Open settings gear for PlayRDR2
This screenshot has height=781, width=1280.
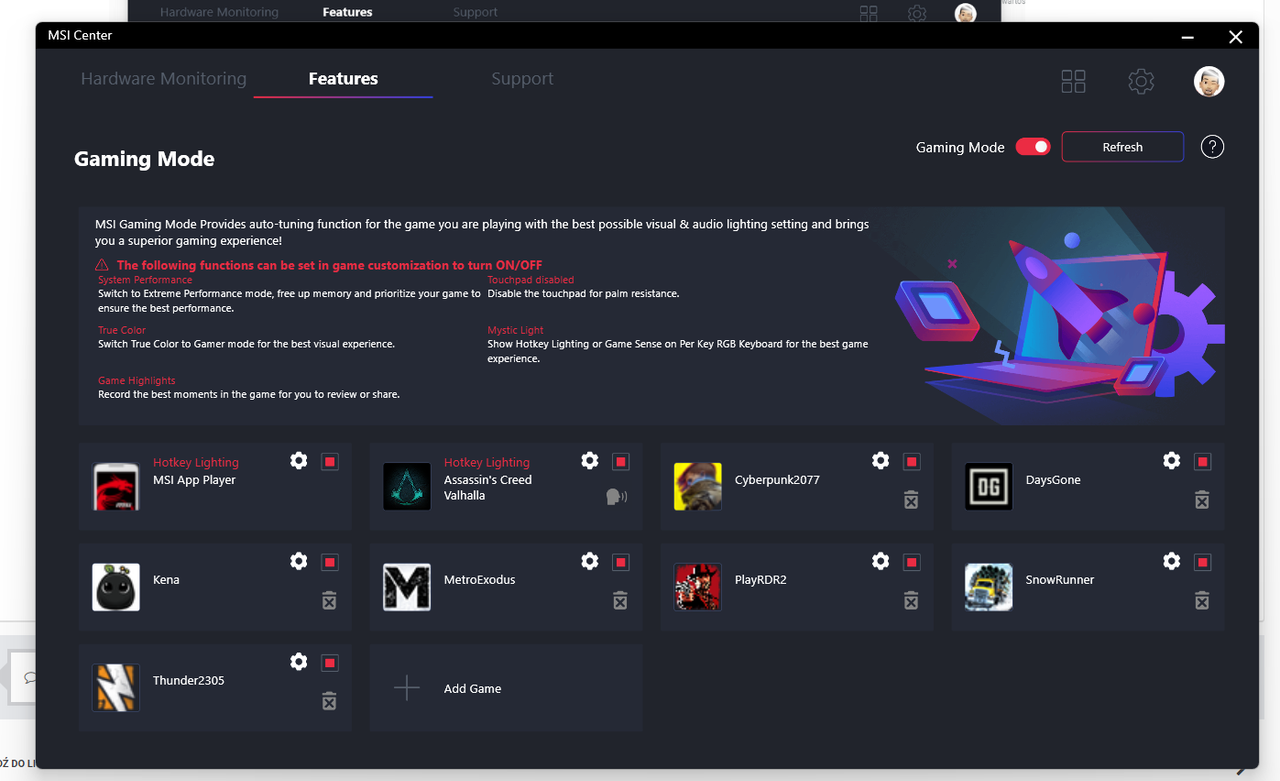click(x=881, y=562)
